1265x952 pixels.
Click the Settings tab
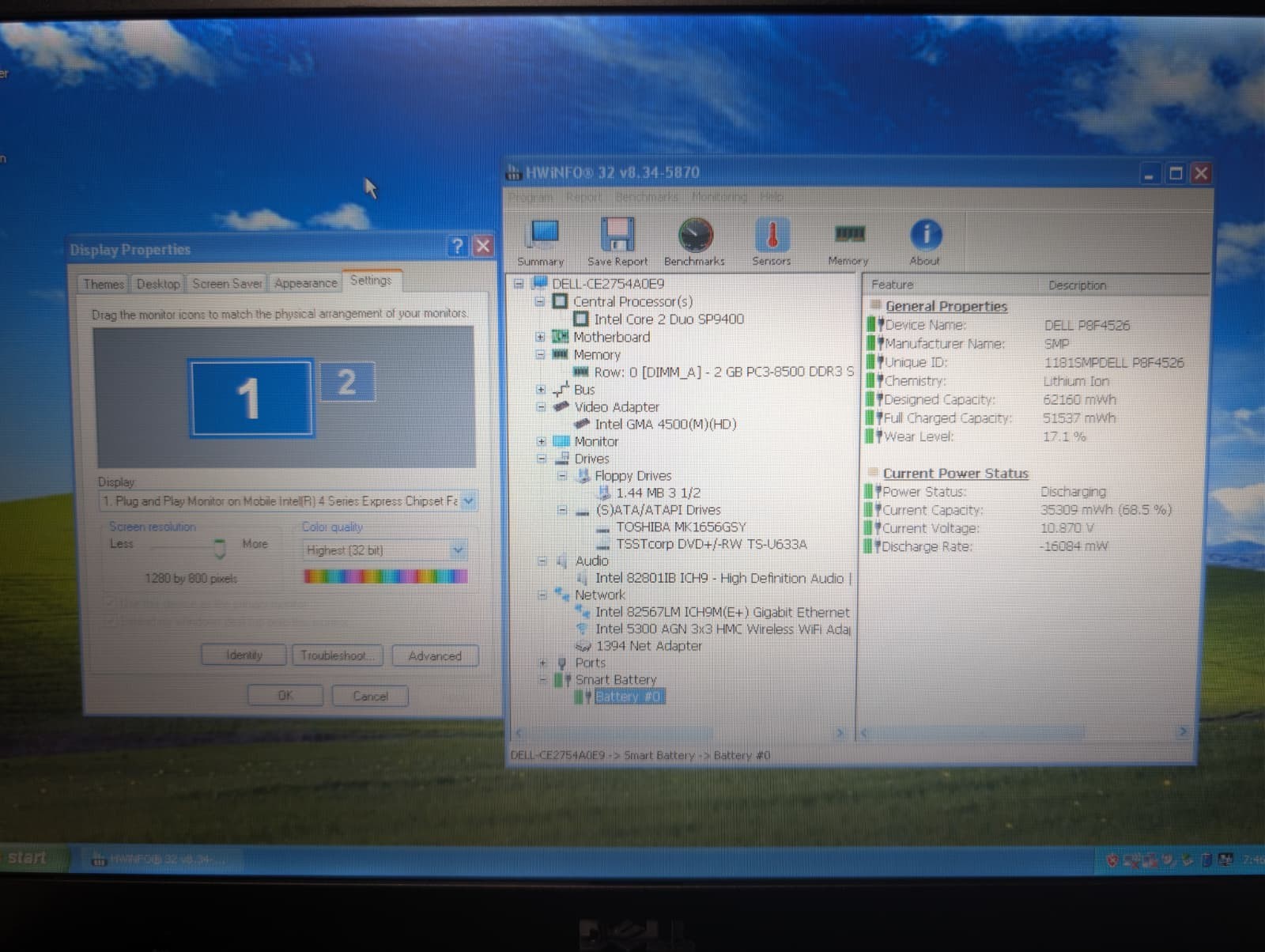[371, 281]
